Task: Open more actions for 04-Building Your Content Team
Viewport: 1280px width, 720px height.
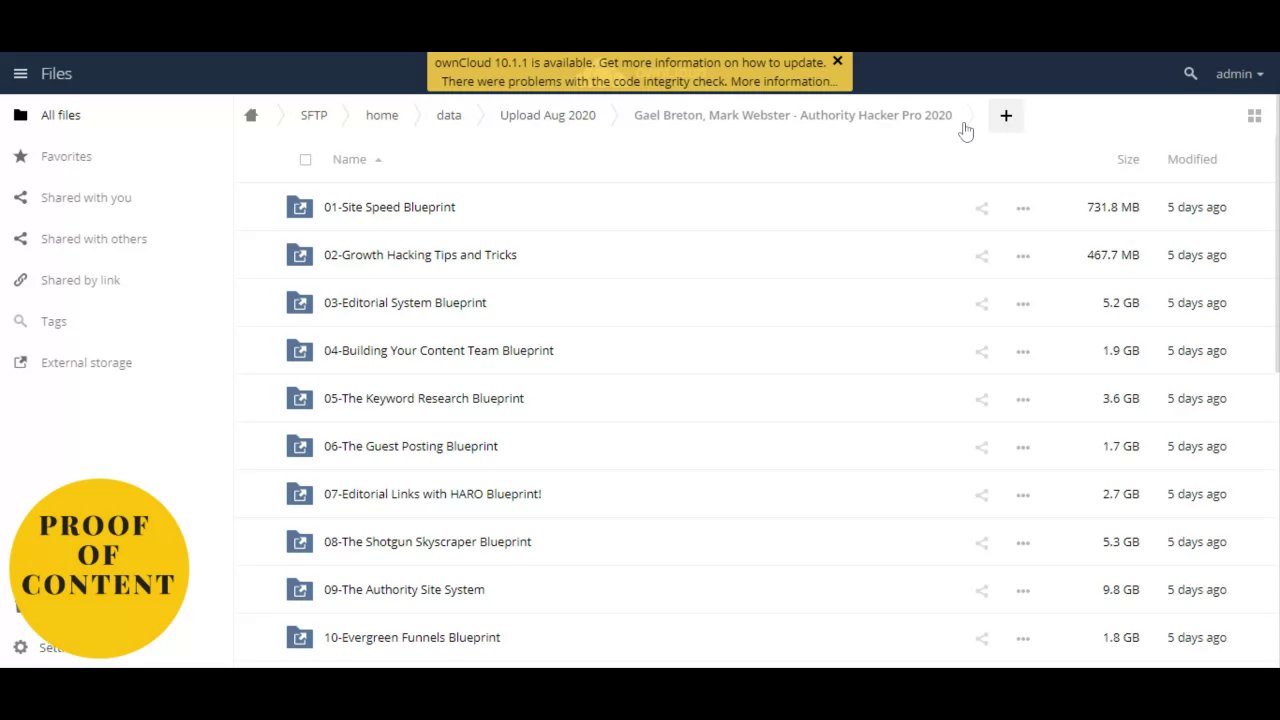Action: [x=1023, y=351]
